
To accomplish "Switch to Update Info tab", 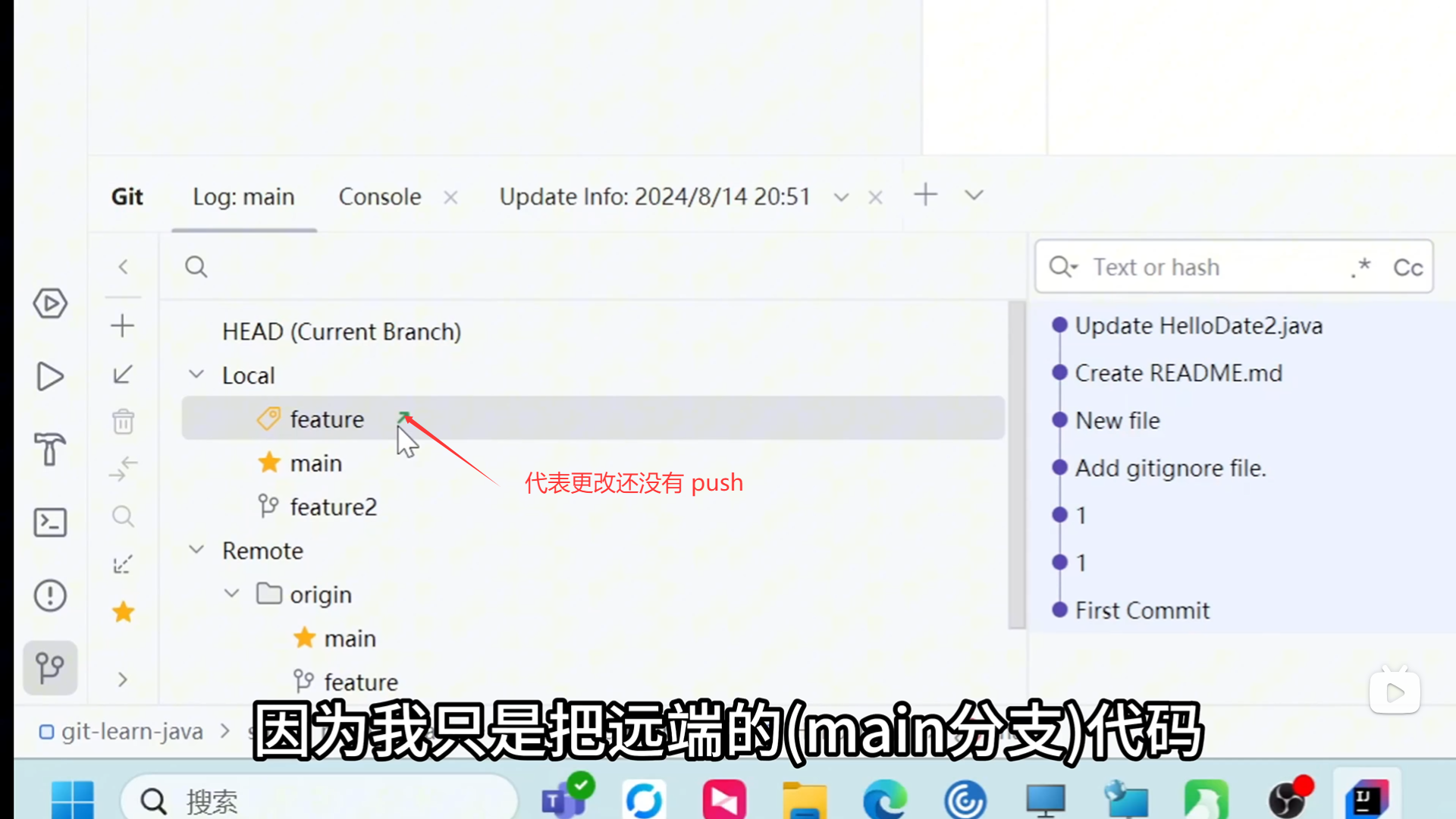I will tap(654, 196).
